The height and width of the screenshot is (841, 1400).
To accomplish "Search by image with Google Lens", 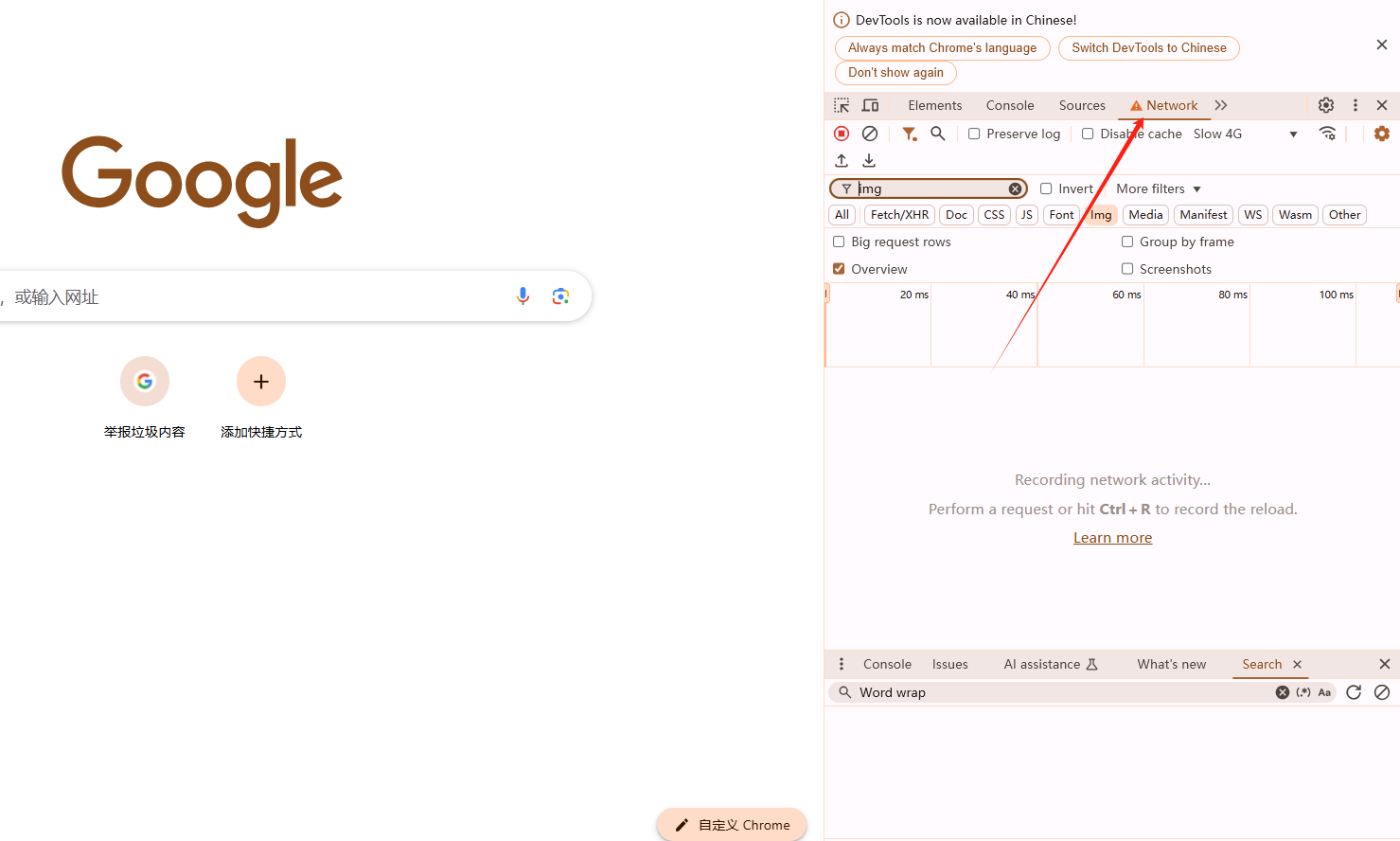I will [560, 296].
